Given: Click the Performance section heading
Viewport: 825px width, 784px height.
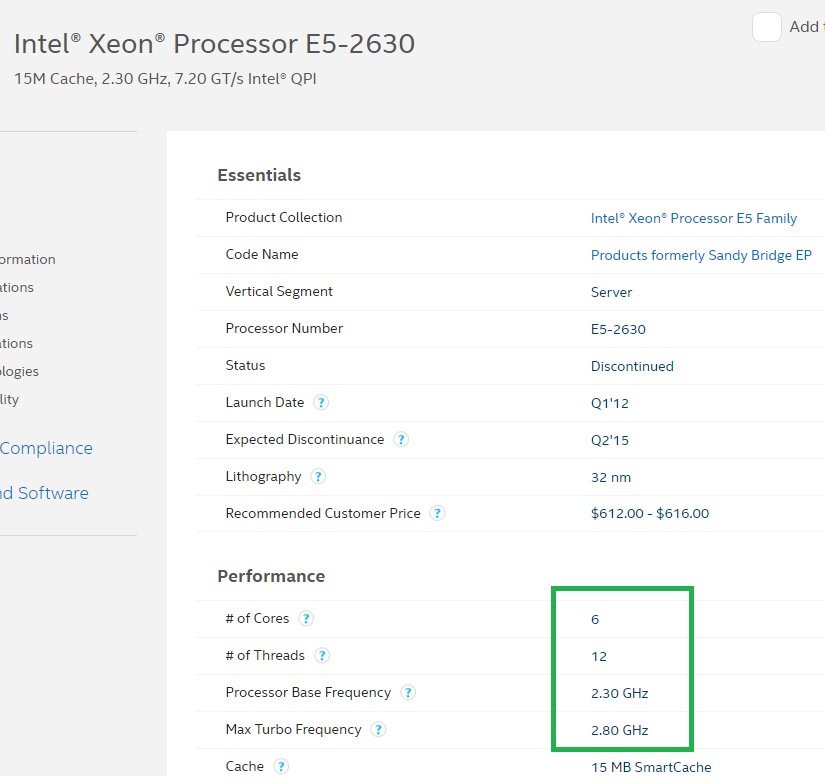Looking at the screenshot, I should pos(271,576).
